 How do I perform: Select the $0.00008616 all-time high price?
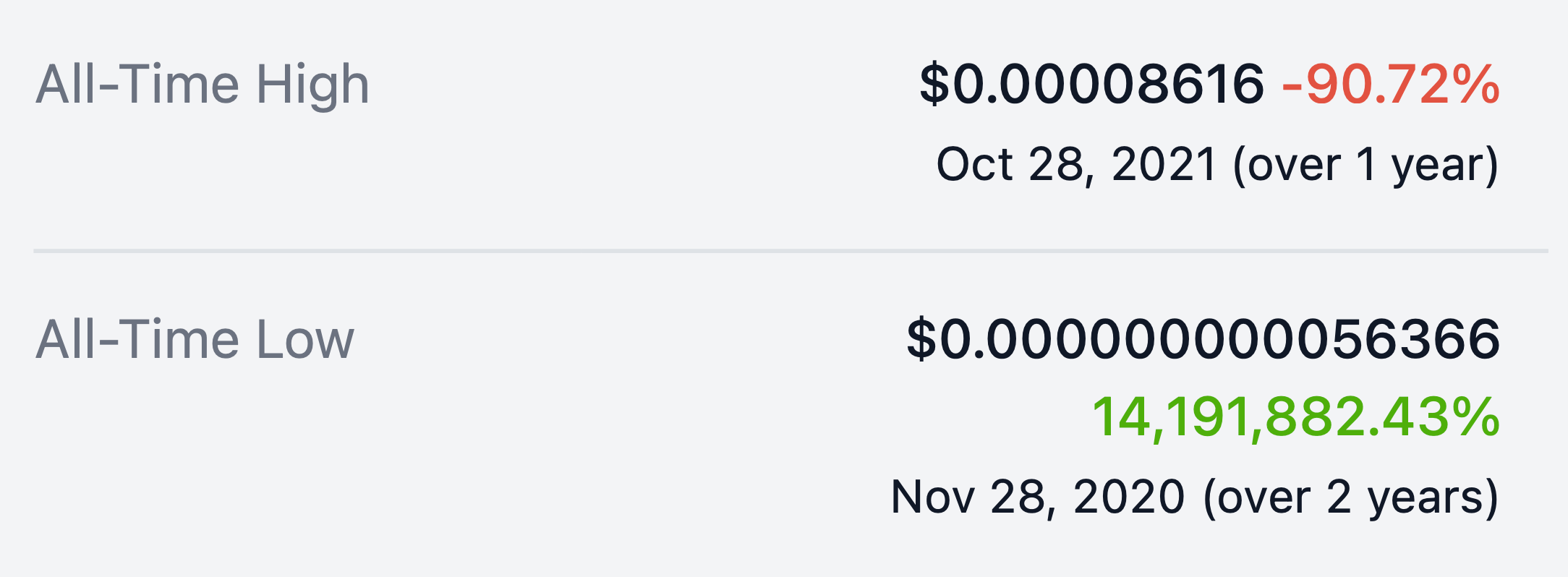click(1091, 85)
